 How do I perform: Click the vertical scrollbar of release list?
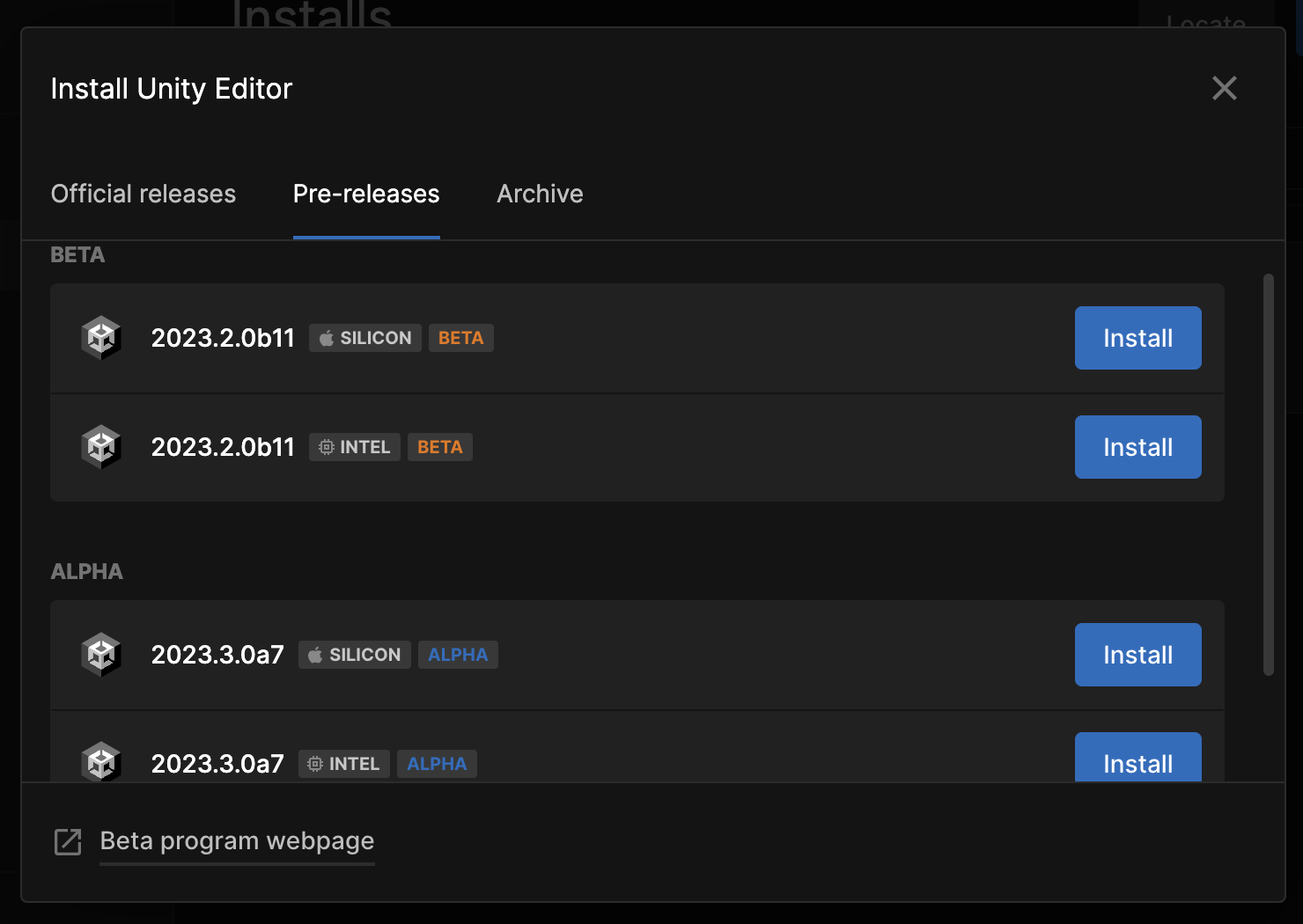click(x=1269, y=475)
